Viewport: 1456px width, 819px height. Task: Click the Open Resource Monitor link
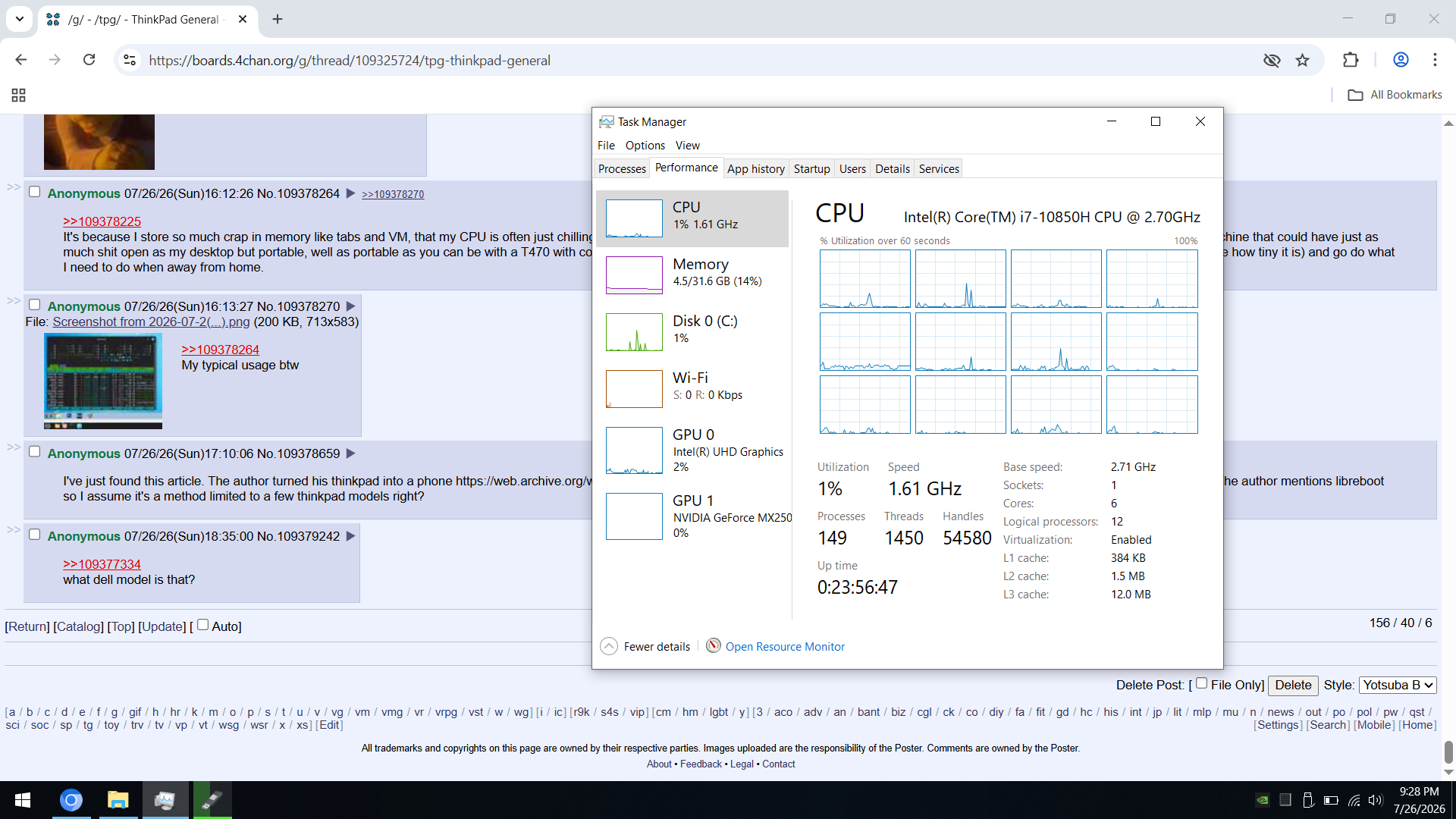(785, 646)
